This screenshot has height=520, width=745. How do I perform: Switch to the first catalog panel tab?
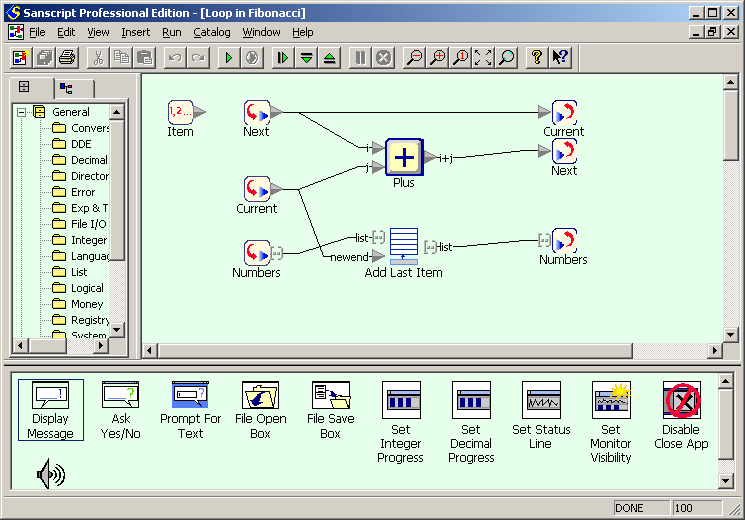click(24, 87)
